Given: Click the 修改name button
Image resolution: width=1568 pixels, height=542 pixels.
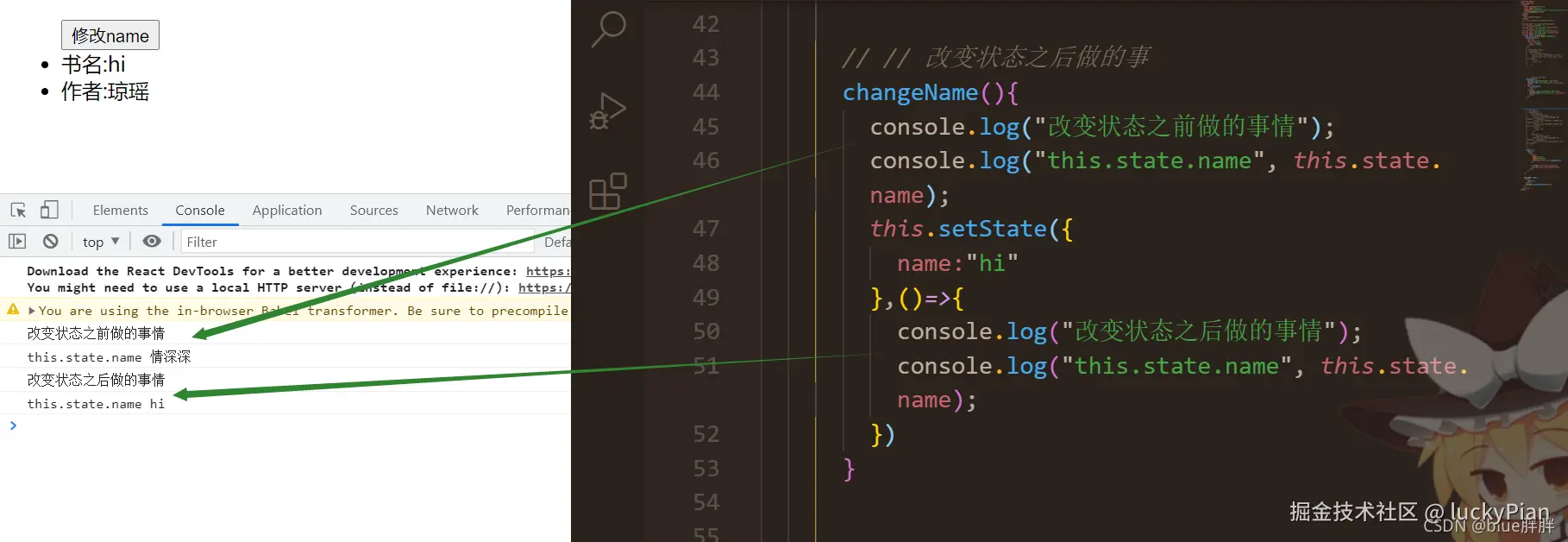Looking at the screenshot, I should (x=110, y=35).
